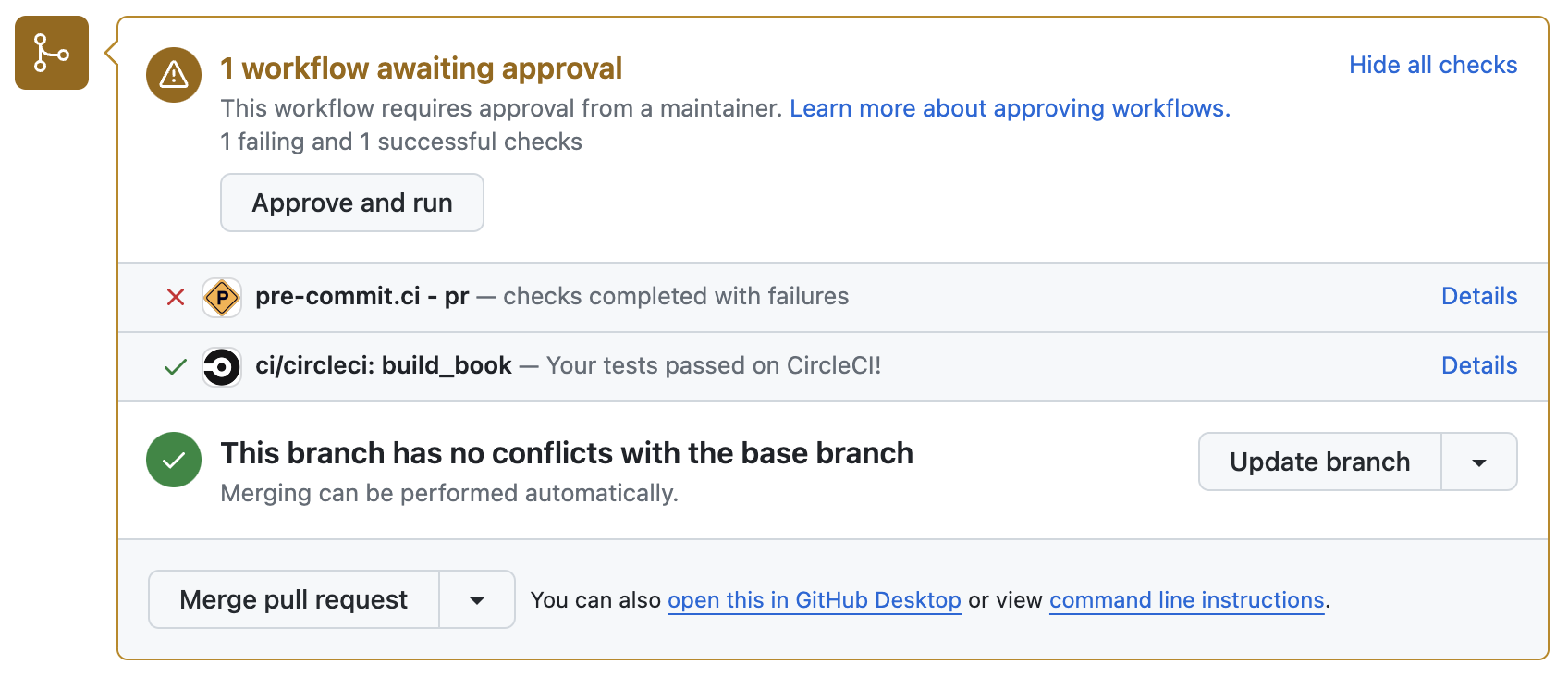The height and width of the screenshot is (677, 1568).
Task: Expand the Update branch options dropdown
Action: point(1479,462)
